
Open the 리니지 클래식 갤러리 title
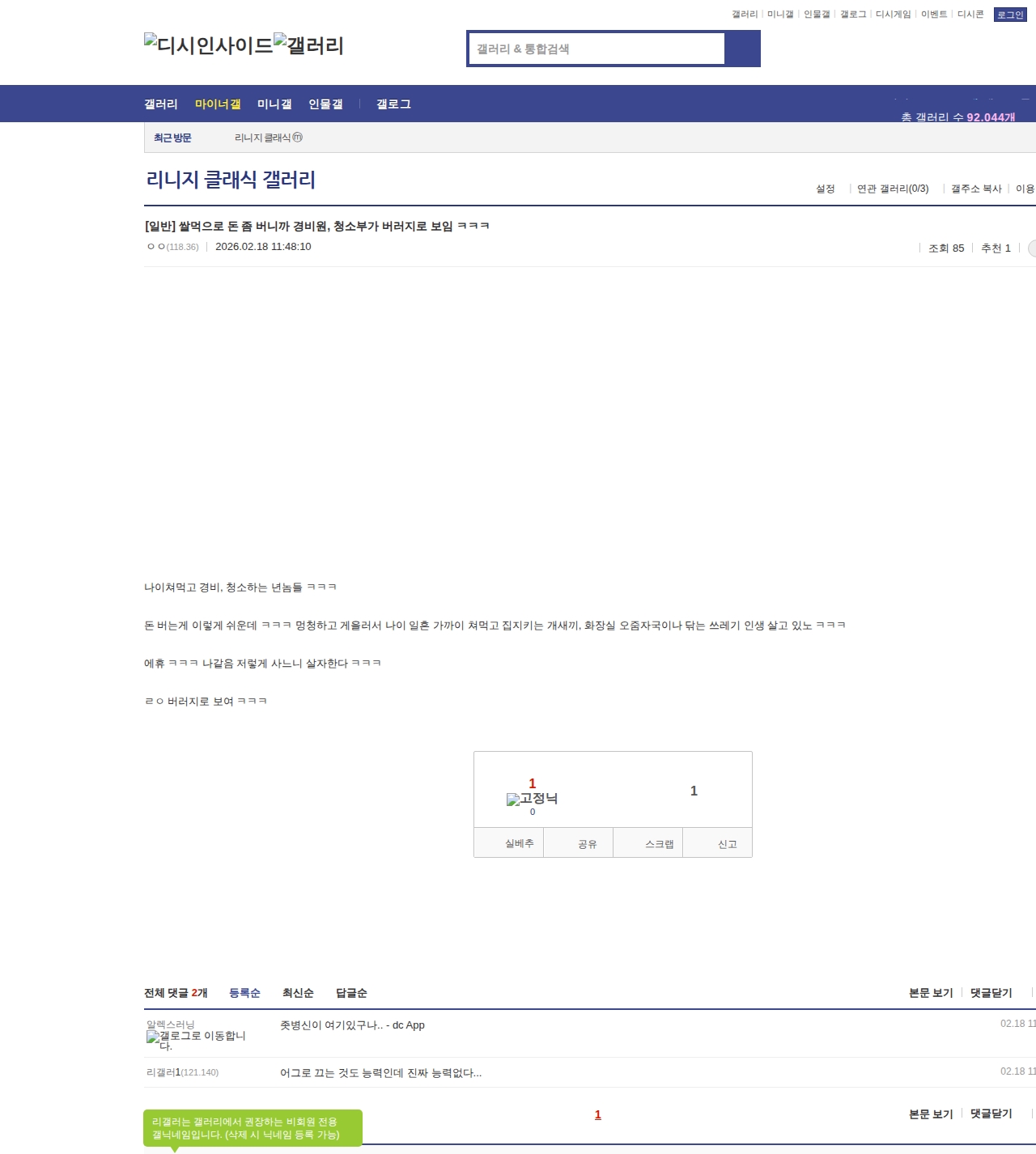(x=231, y=180)
